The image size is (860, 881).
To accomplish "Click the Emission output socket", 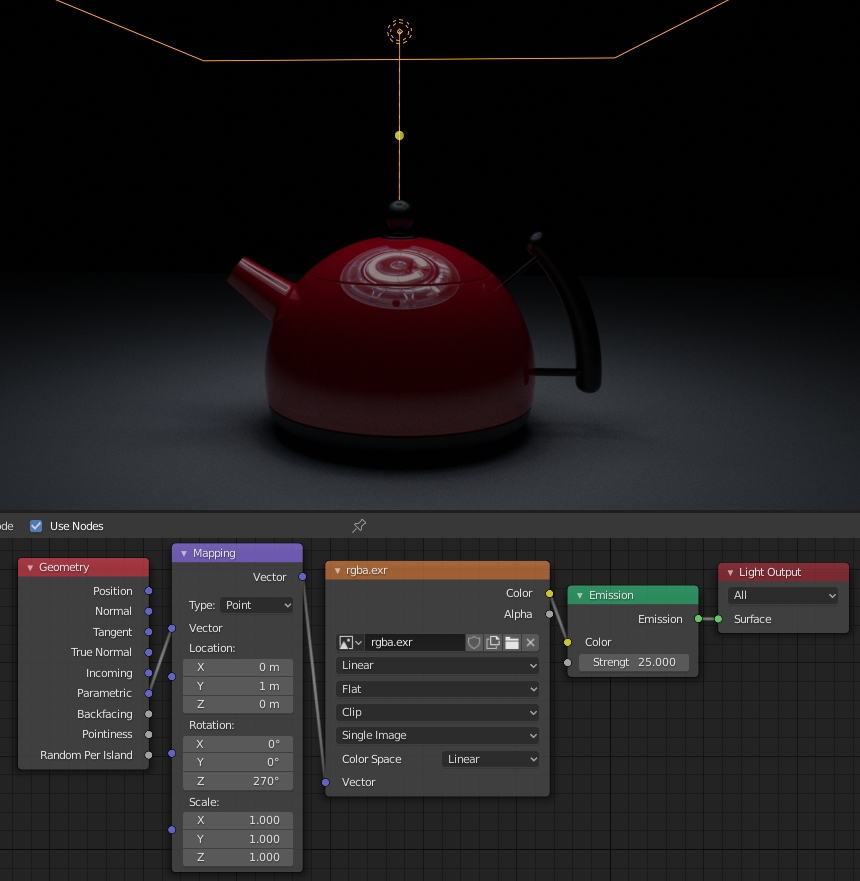I will click(699, 619).
